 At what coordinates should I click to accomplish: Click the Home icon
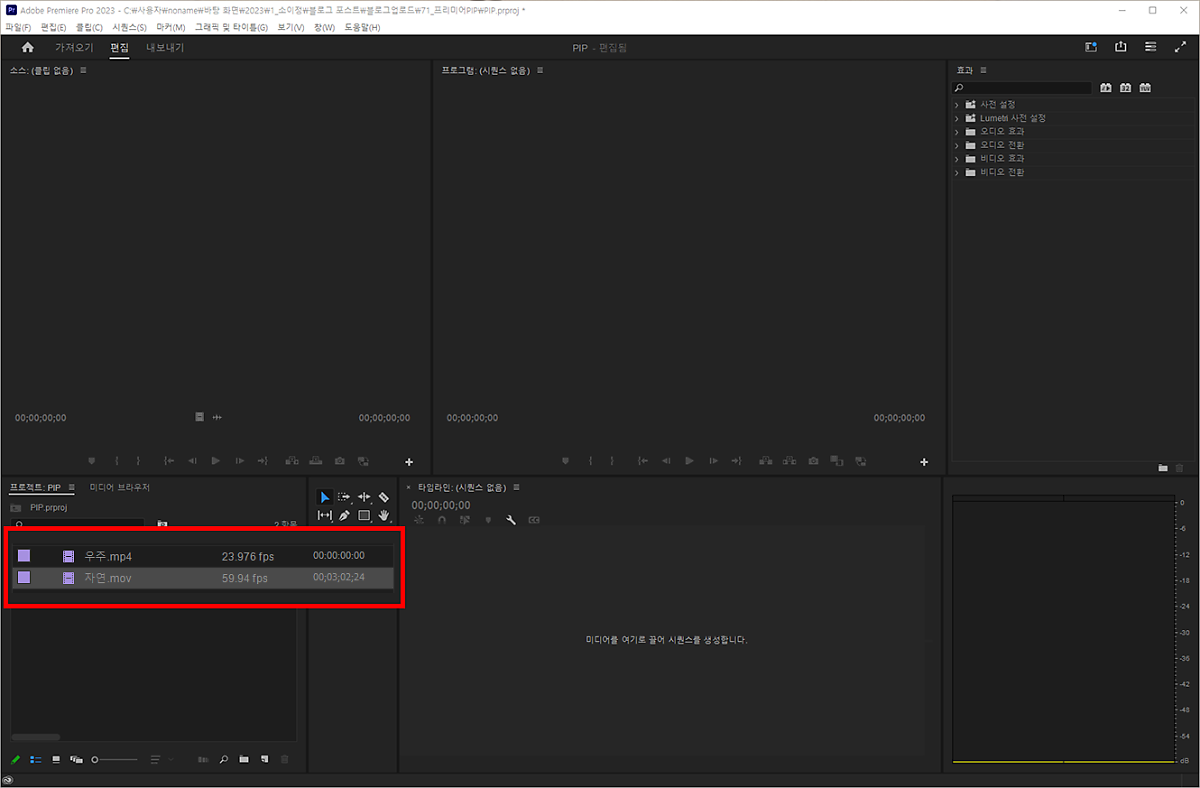(27, 47)
